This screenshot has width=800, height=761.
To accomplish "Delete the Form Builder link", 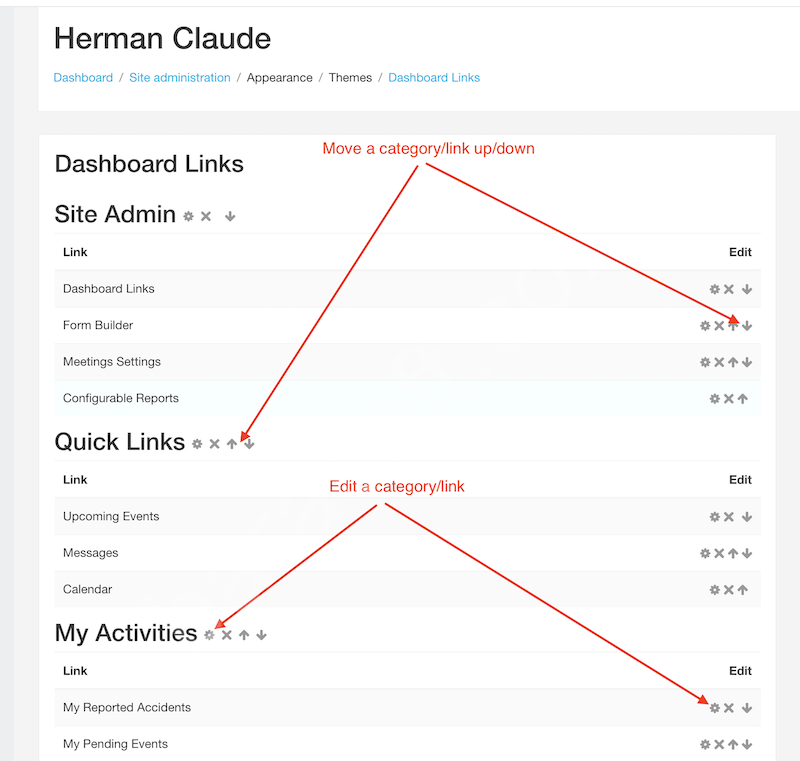I will pos(719,325).
